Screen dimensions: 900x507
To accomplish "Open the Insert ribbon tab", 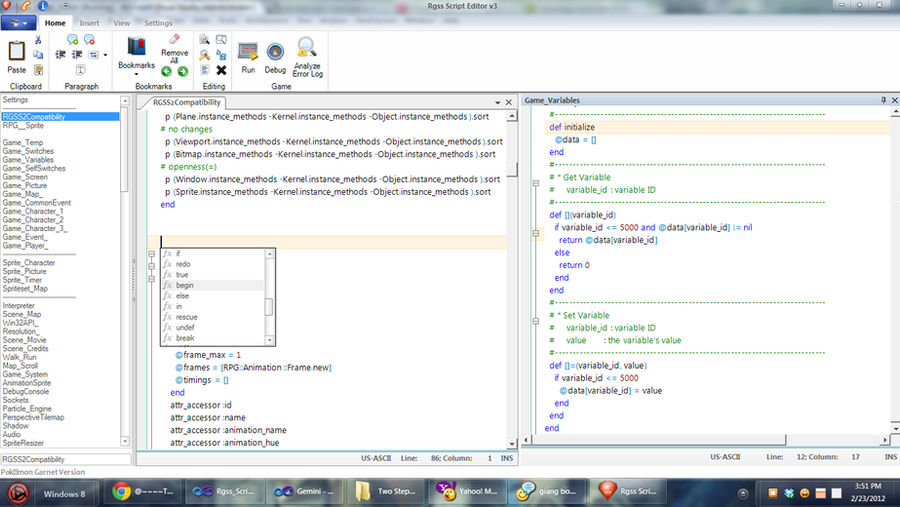I will click(89, 23).
